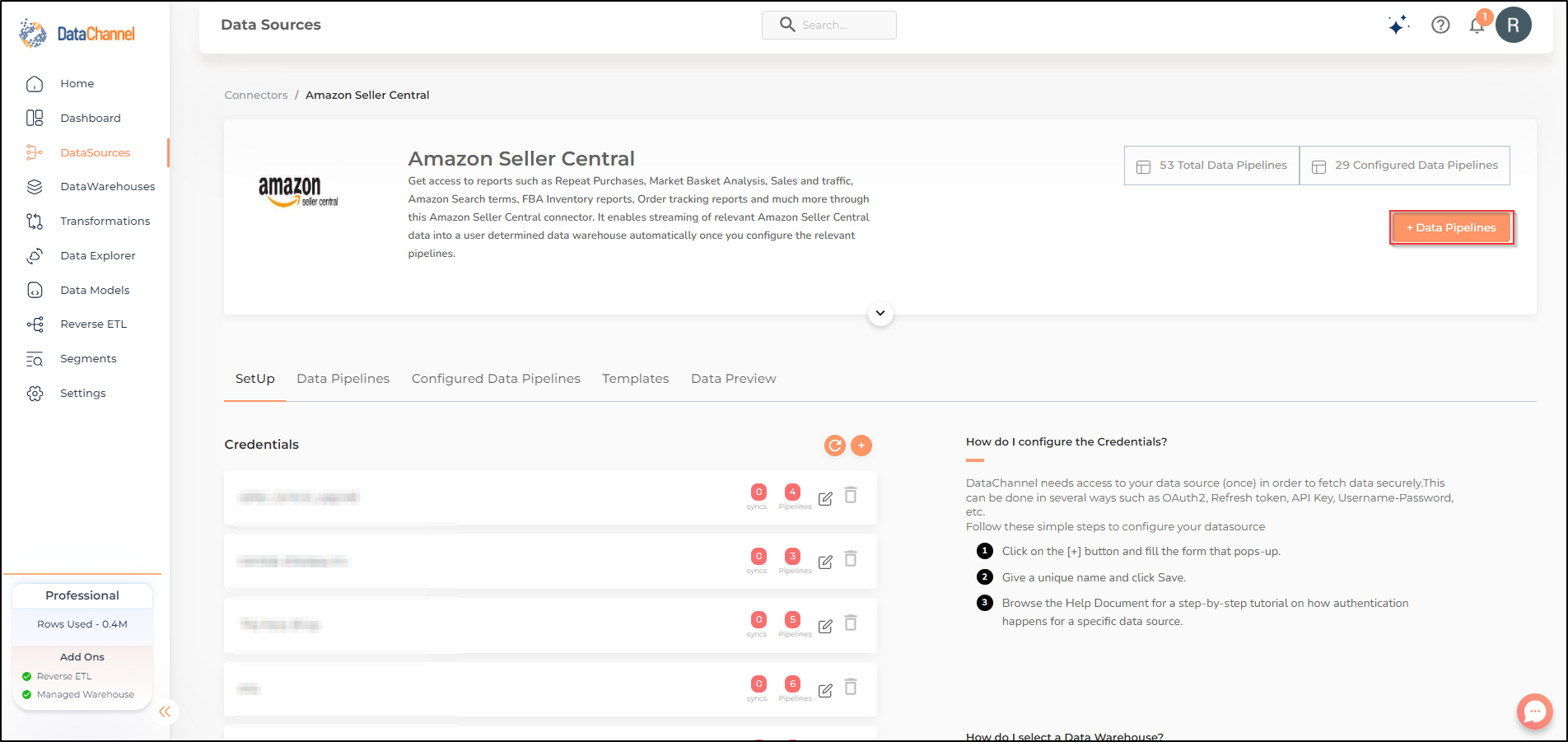Click the Credentials heading
1568x742 pixels.
[x=262, y=445]
